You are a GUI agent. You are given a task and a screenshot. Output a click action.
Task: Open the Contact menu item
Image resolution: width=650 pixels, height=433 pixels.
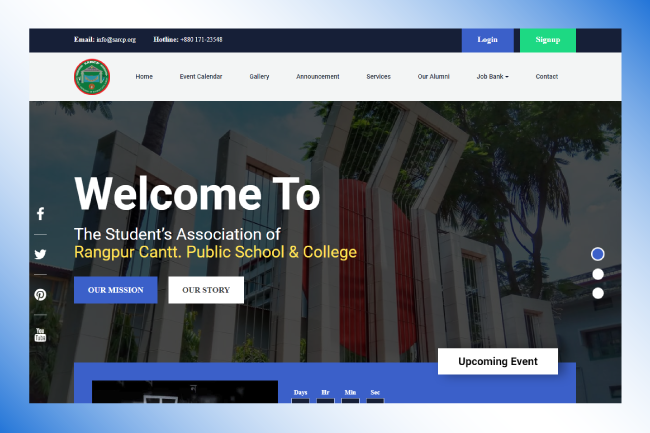point(546,77)
